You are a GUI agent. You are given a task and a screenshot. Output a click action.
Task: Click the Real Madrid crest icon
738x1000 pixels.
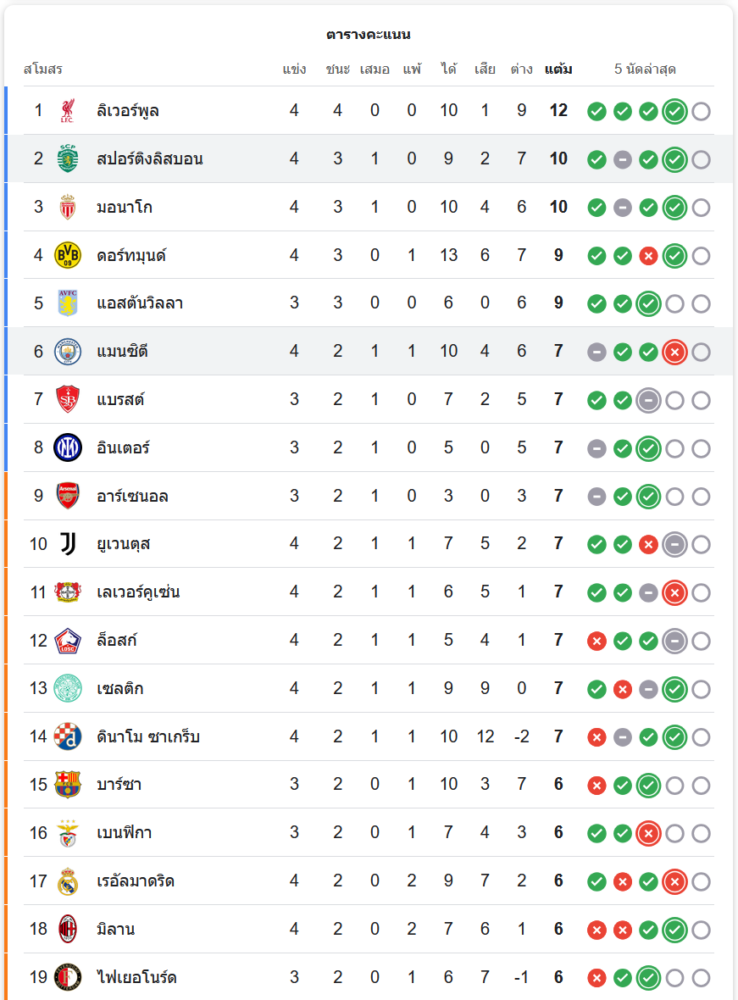(x=67, y=881)
